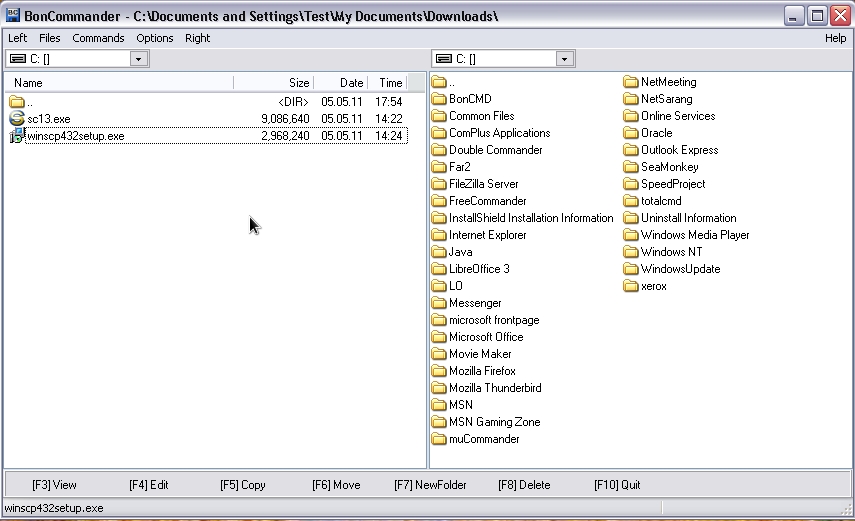The width and height of the screenshot is (855, 521).
Task: Open the Right menu
Action: [197, 38]
